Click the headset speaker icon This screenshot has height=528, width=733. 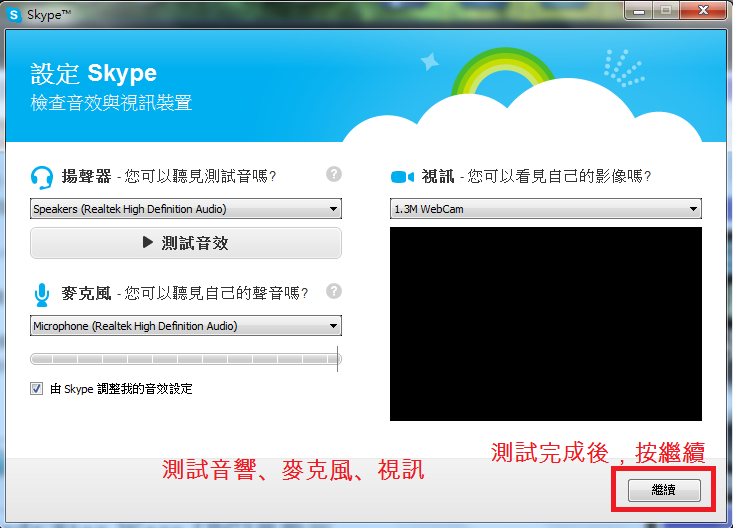[x=42, y=177]
